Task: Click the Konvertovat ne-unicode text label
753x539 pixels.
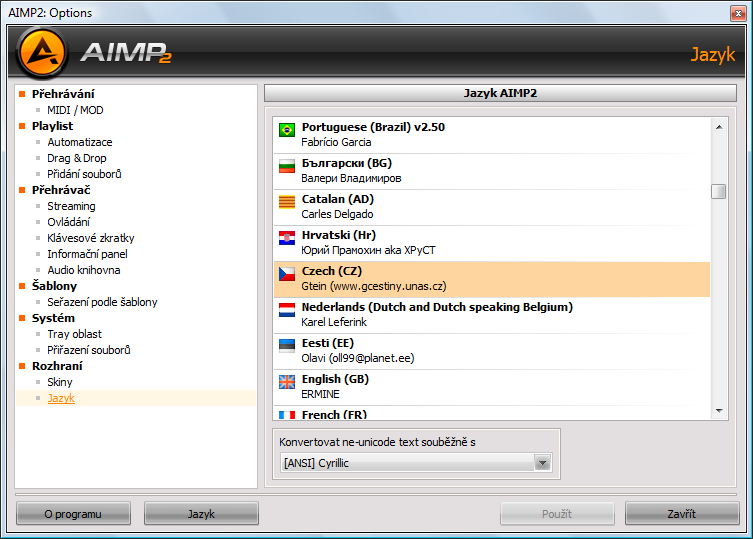Action: tap(377, 442)
